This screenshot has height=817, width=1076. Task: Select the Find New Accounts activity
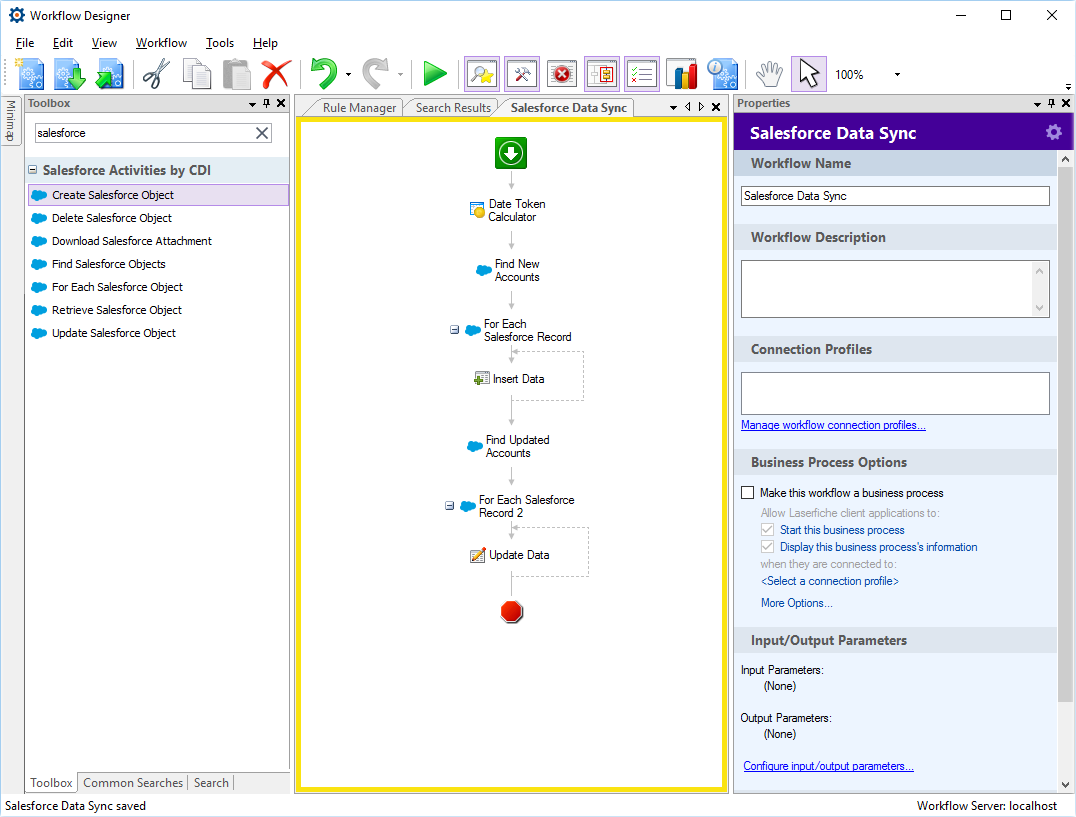click(508, 270)
